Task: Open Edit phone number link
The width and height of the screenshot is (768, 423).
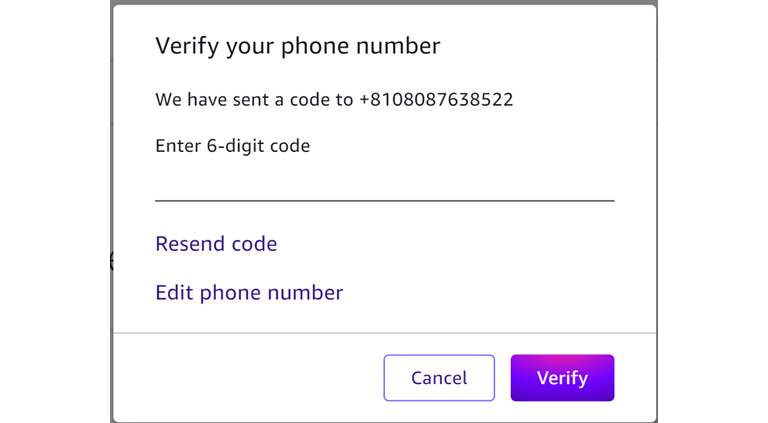Action: 249,293
